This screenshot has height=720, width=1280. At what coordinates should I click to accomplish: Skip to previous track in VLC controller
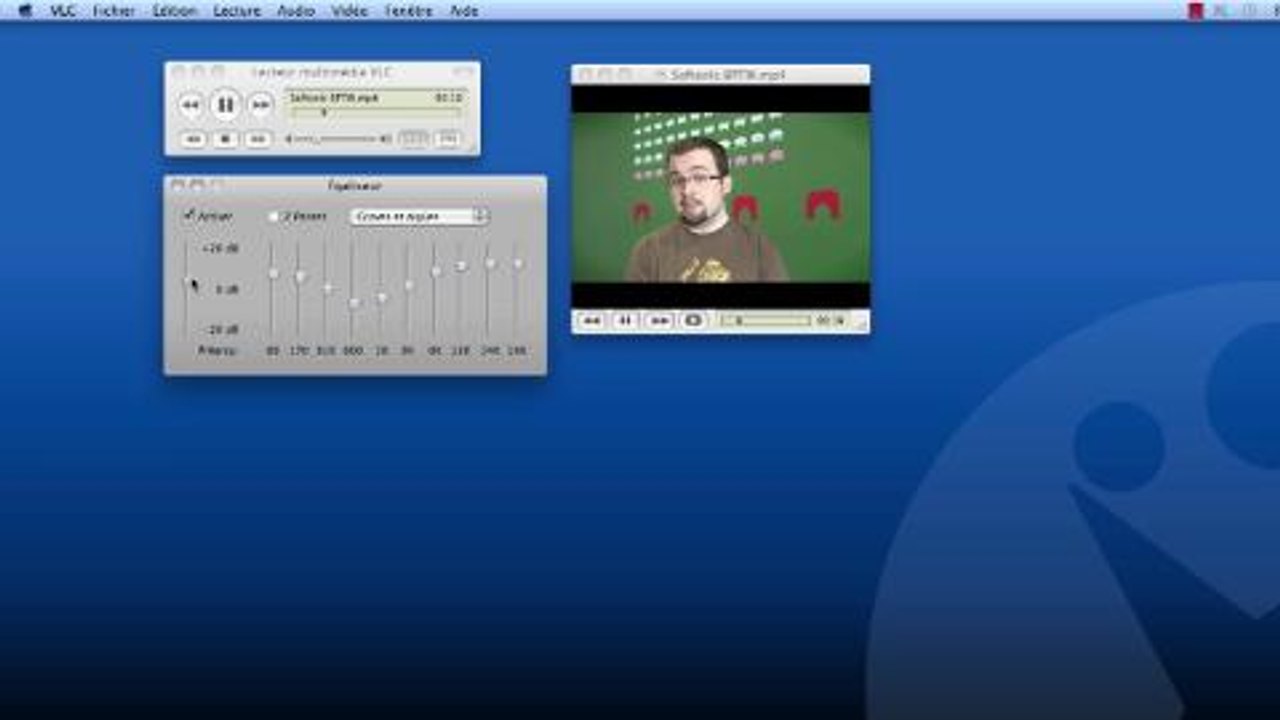tap(193, 139)
